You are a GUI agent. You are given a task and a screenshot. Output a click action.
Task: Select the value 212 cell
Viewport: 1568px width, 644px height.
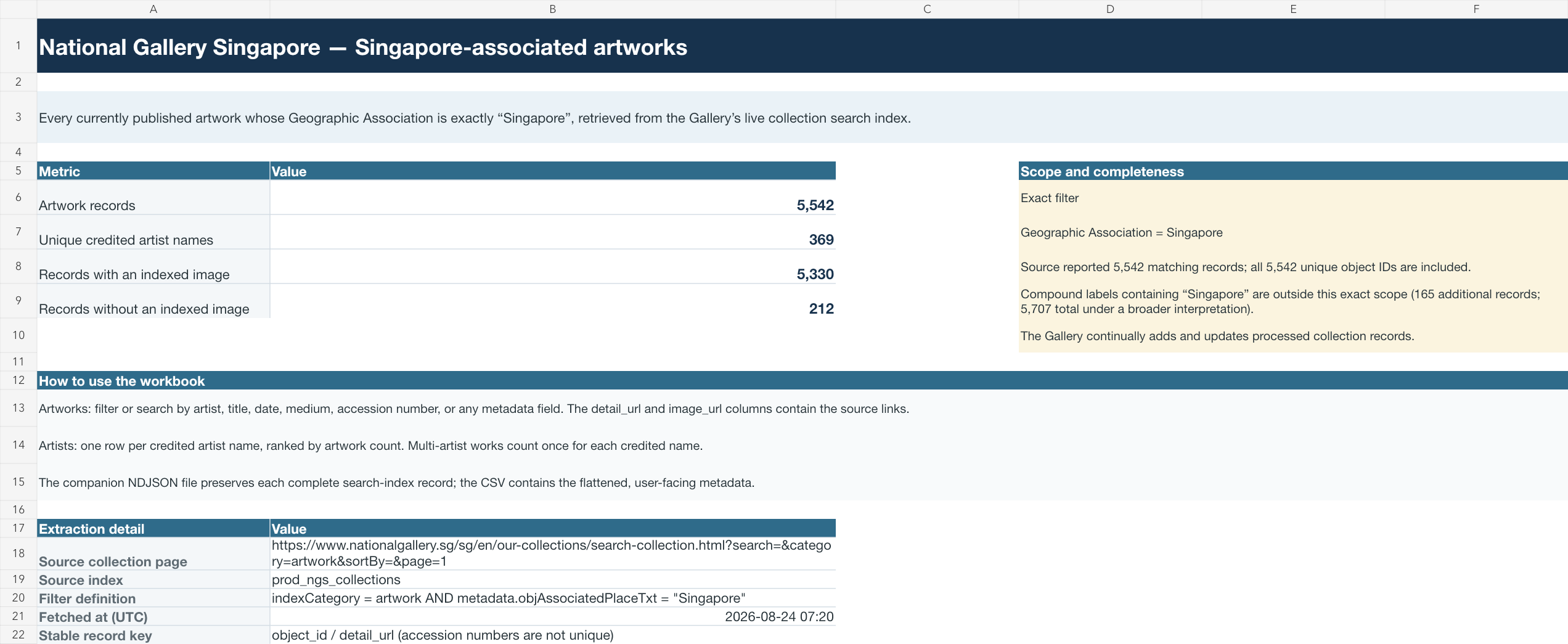(553, 301)
